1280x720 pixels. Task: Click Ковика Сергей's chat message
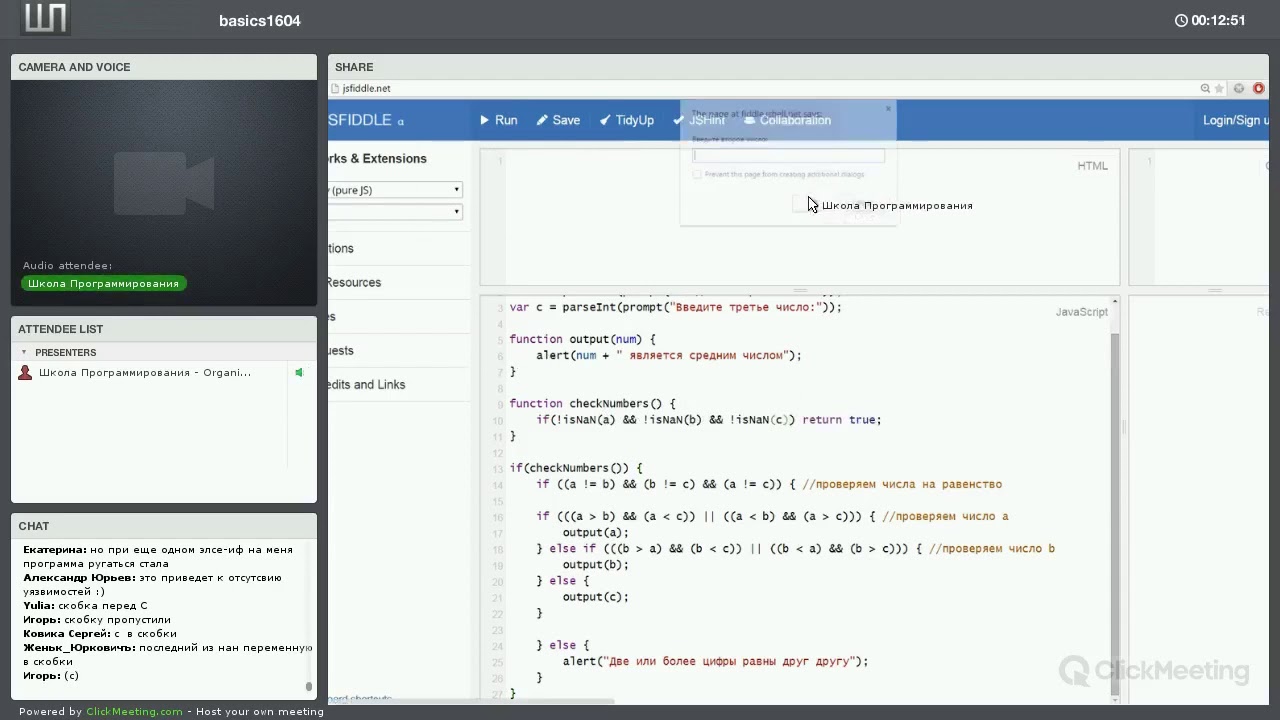[100, 633]
